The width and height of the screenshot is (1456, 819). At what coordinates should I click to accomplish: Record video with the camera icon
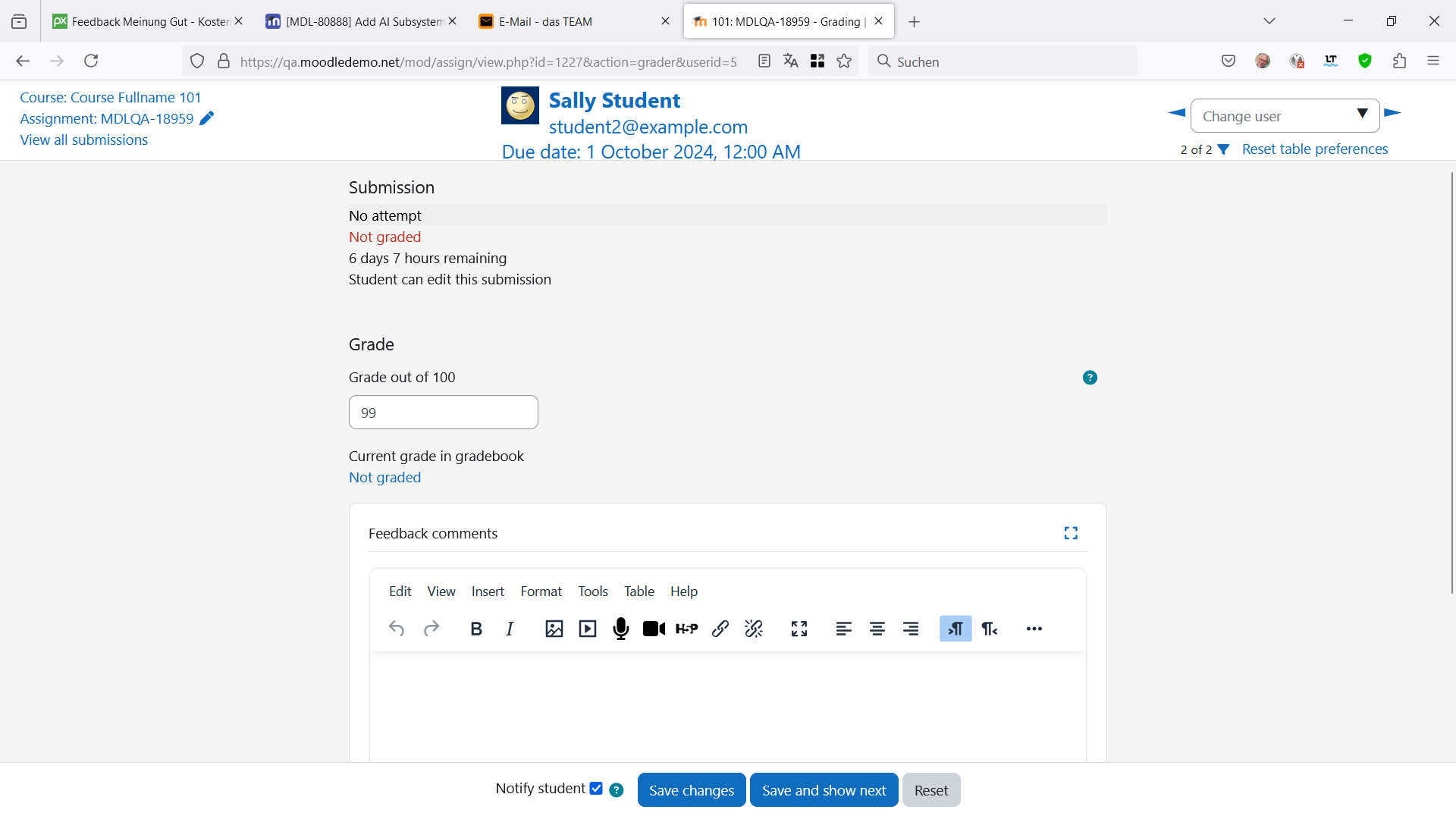click(654, 629)
